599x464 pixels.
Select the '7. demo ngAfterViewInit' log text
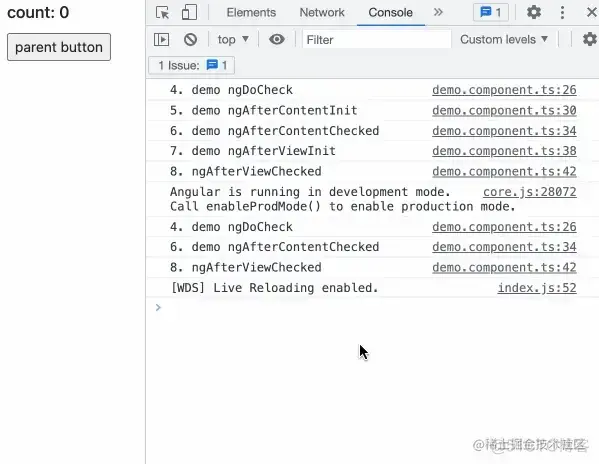[x=253, y=151]
